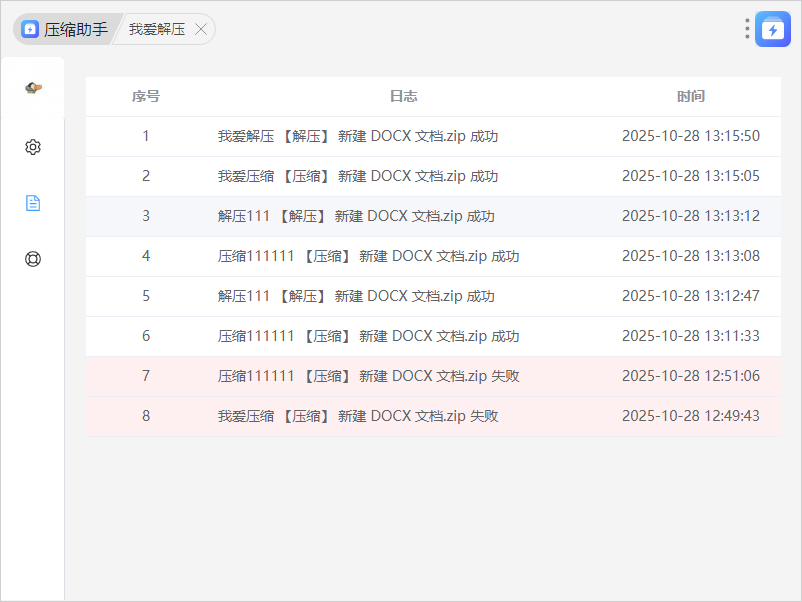Click timestamp 2025-10-28 13:11:33 in row 6

[x=691, y=336]
